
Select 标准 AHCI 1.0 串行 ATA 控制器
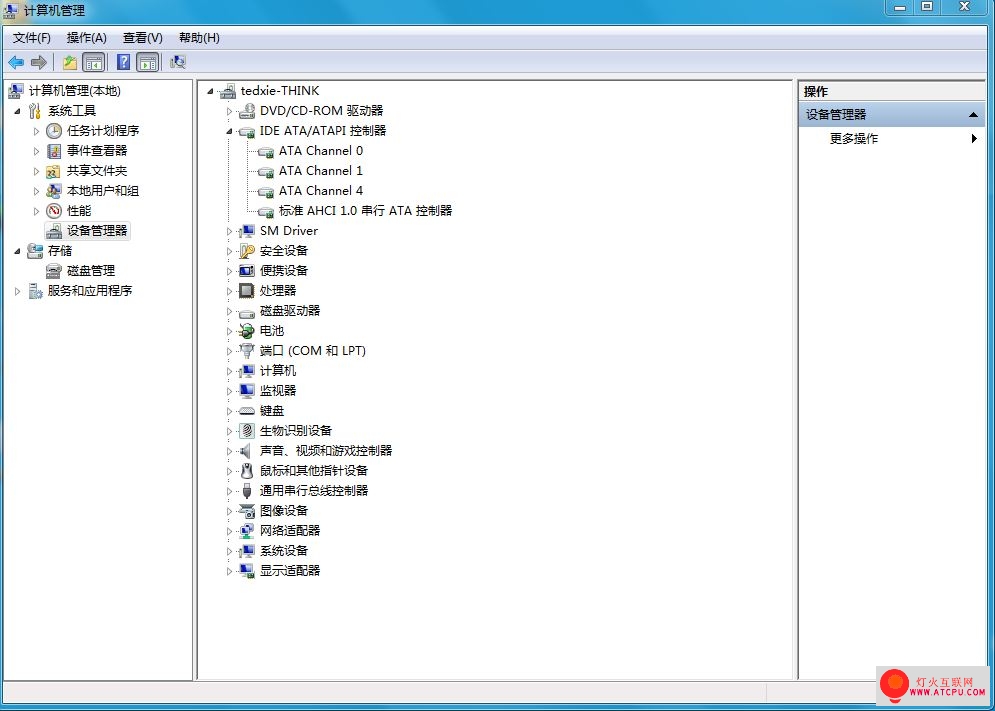[x=366, y=211]
